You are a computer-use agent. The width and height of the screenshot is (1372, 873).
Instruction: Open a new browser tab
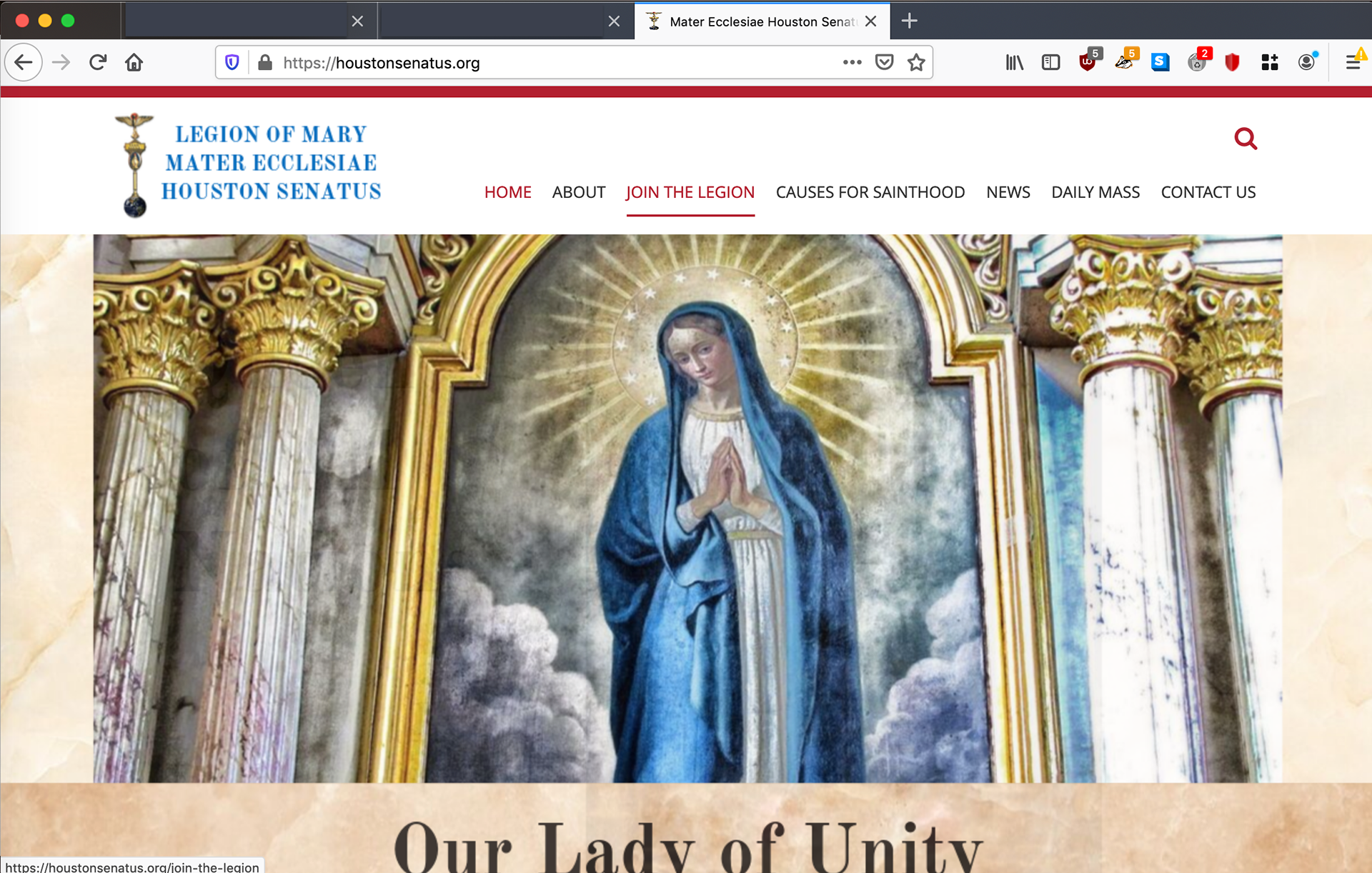[x=909, y=21]
